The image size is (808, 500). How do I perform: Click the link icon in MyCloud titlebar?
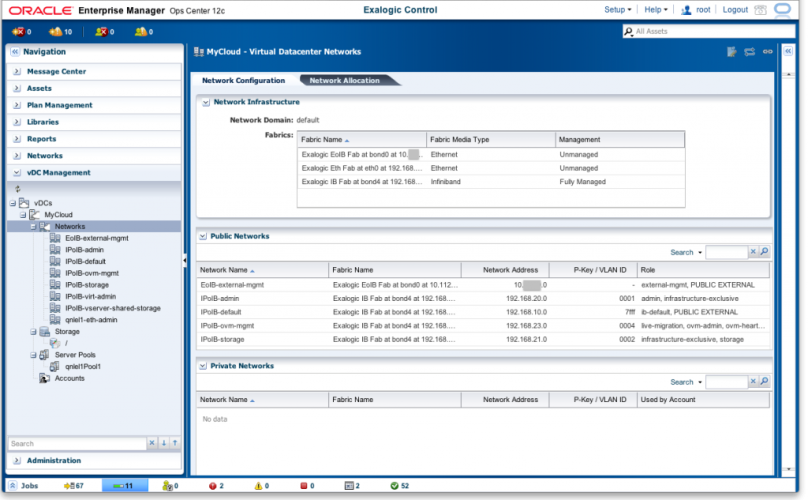point(768,52)
